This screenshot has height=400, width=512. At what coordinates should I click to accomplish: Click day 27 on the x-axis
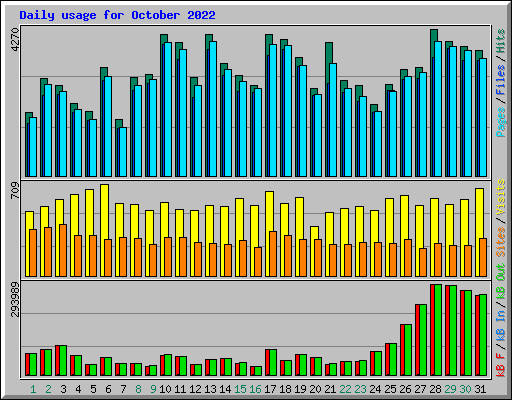coord(420,389)
